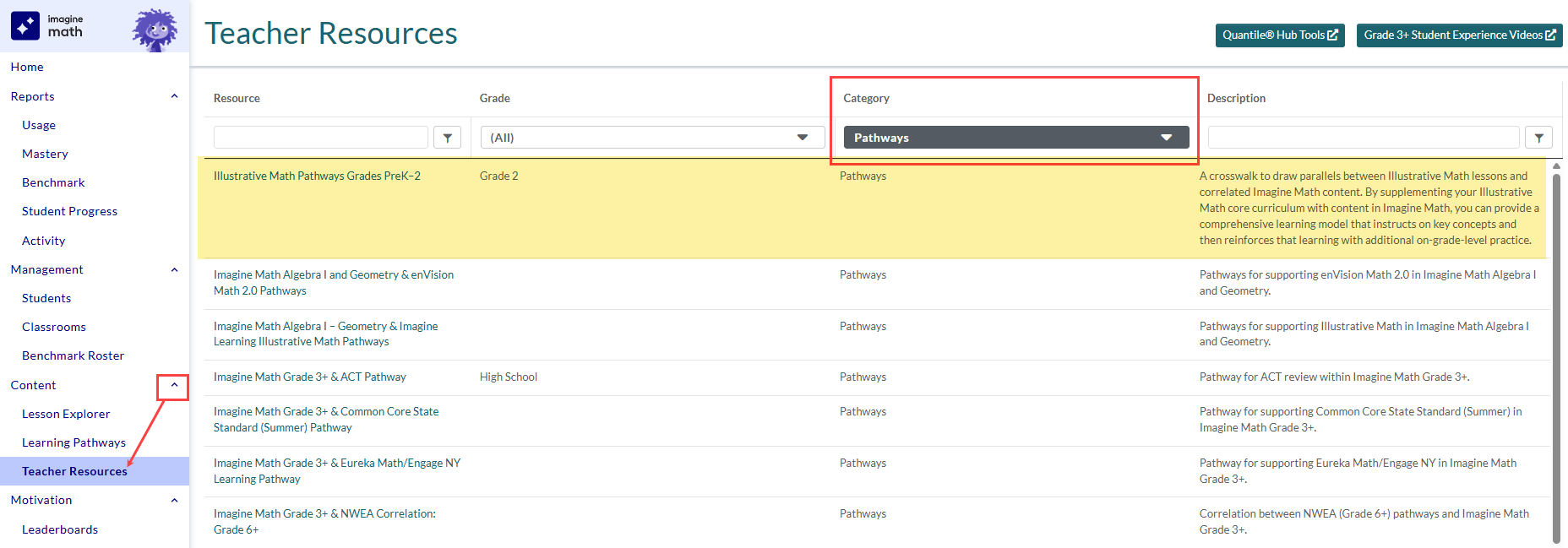
Task: Open Learning Pathways in sidebar
Action: coord(73,442)
